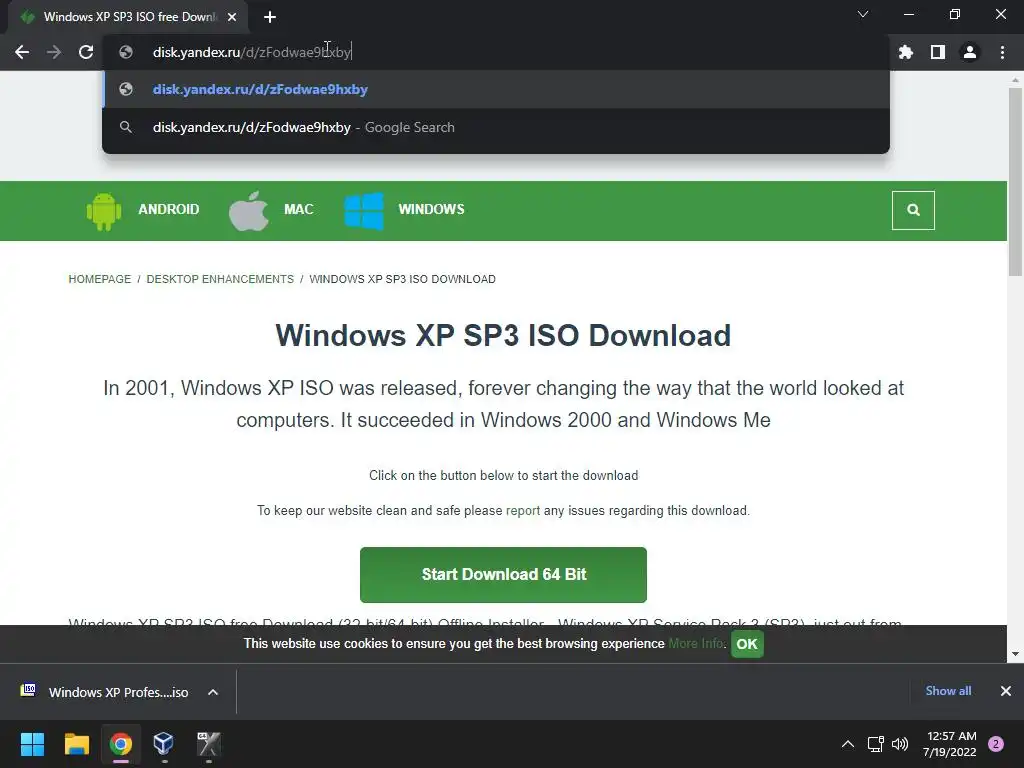Viewport: 1024px width, 768px height.
Task: Expand the tab search chevron
Action: click(x=863, y=14)
